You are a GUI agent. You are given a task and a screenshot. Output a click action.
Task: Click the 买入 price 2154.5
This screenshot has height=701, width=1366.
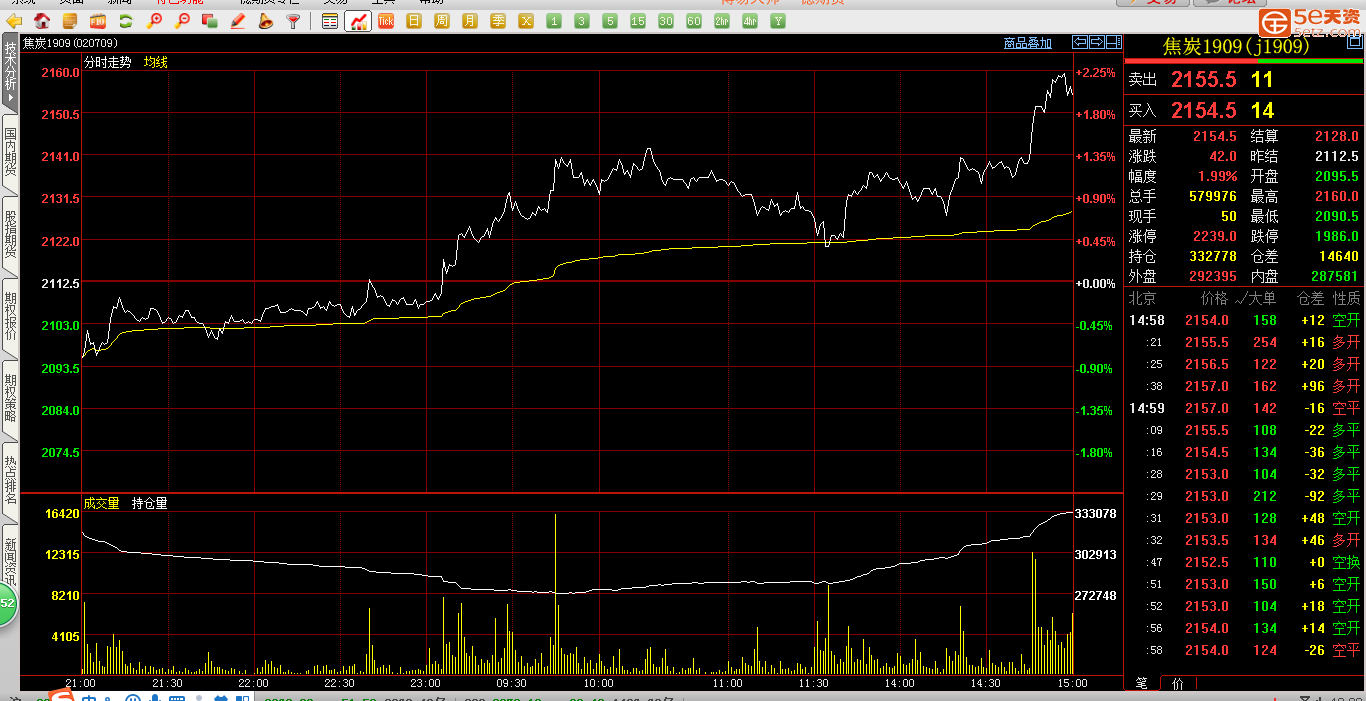(x=1204, y=110)
